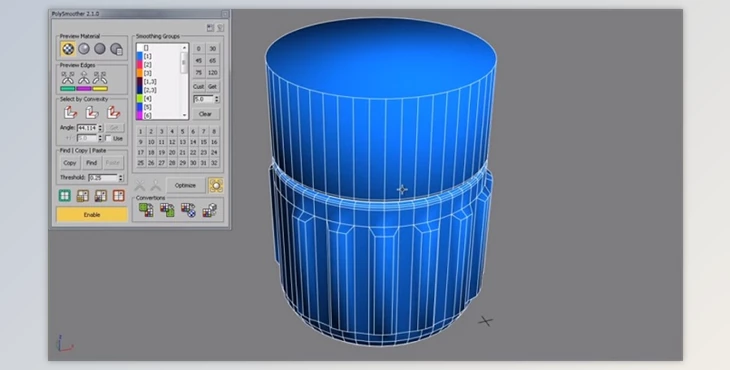
Task: Assign smoothing group number 32
Action: point(214,163)
